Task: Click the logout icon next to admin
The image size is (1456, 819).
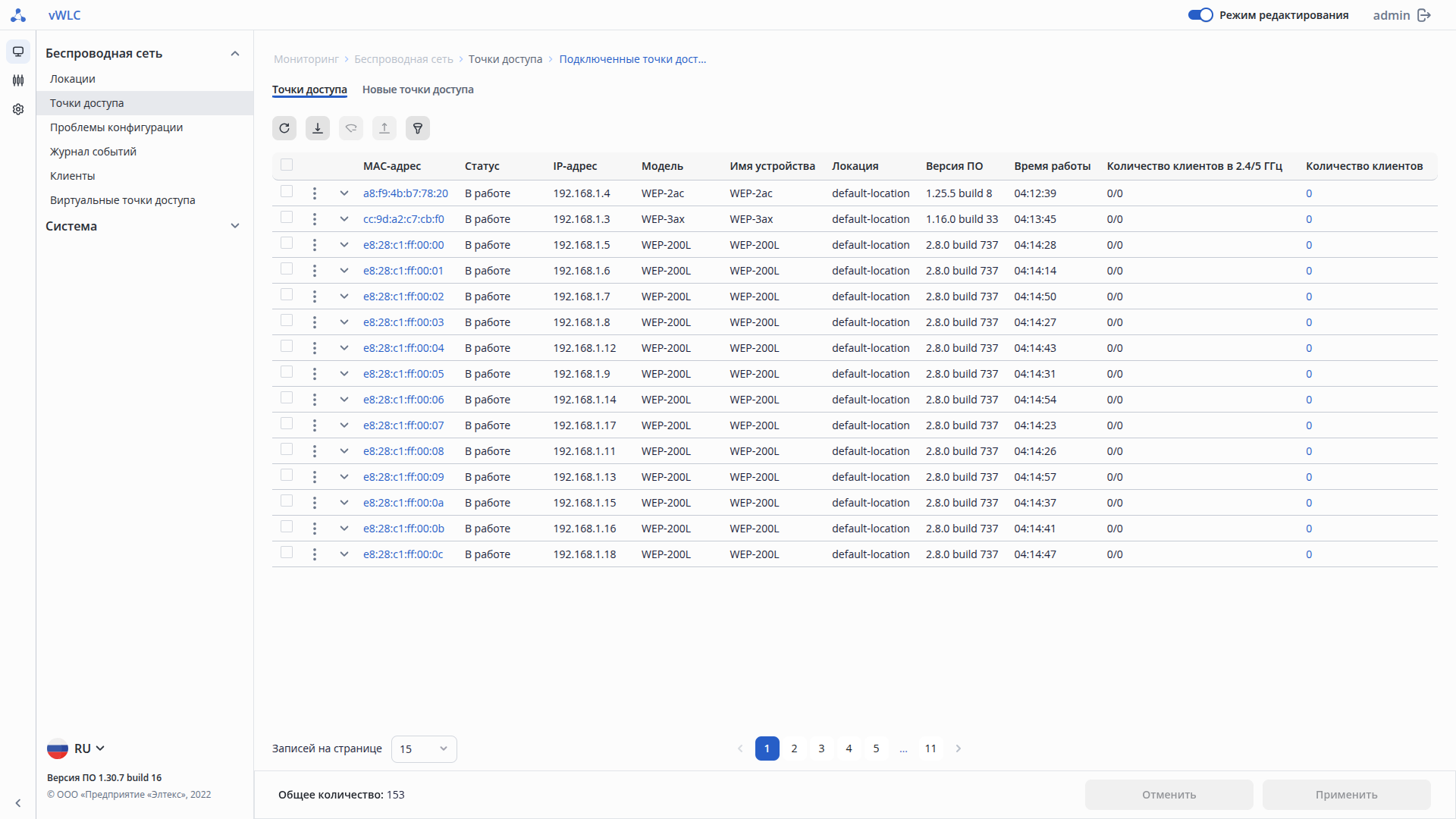Action: pos(1424,15)
